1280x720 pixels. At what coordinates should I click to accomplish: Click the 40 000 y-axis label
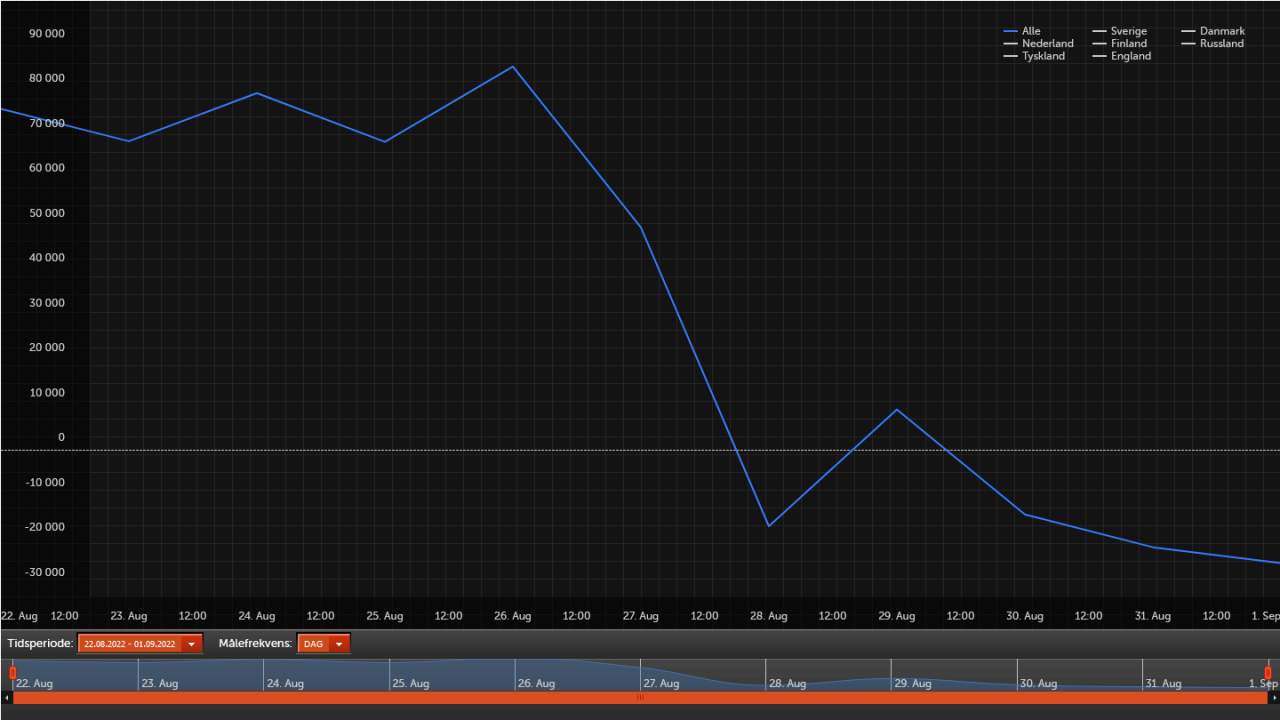(48, 258)
